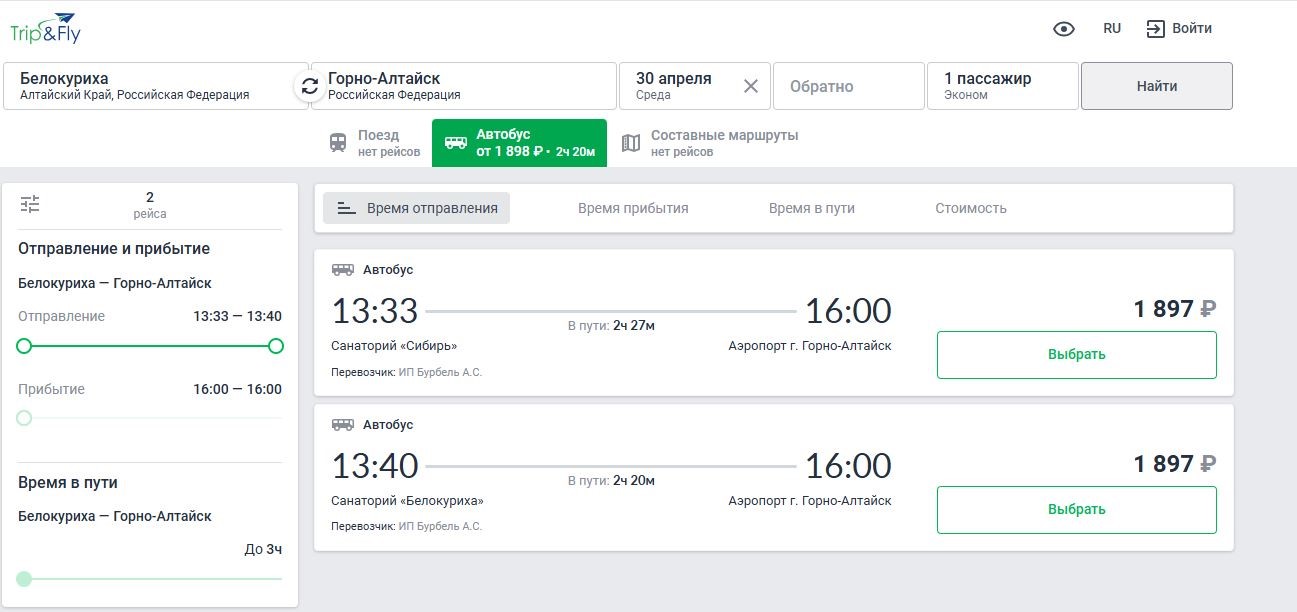The image size is (1297, 612).
Task: Switch language via RU selector
Action: [x=1112, y=29]
